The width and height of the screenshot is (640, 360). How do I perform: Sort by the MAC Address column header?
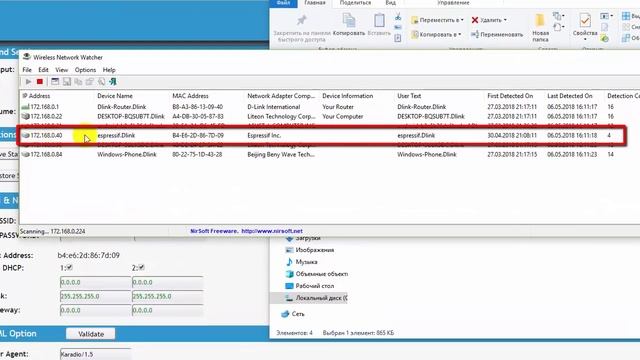coord(190,96)
